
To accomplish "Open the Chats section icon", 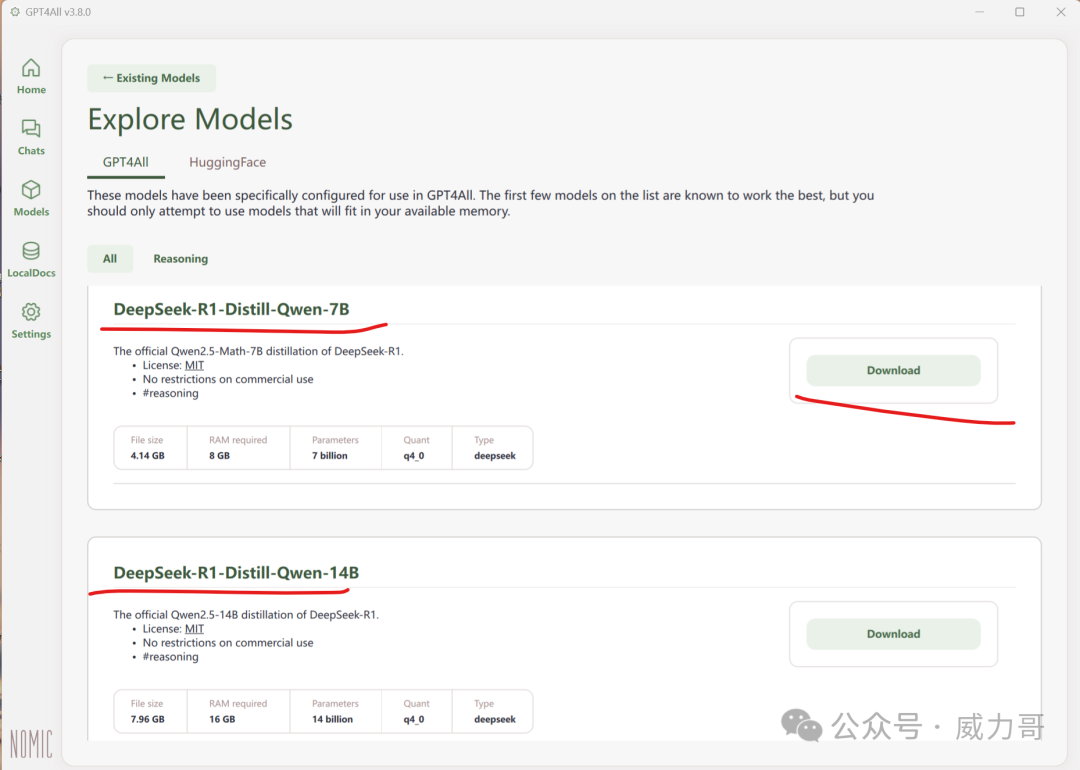I will [x=31, y=129].
